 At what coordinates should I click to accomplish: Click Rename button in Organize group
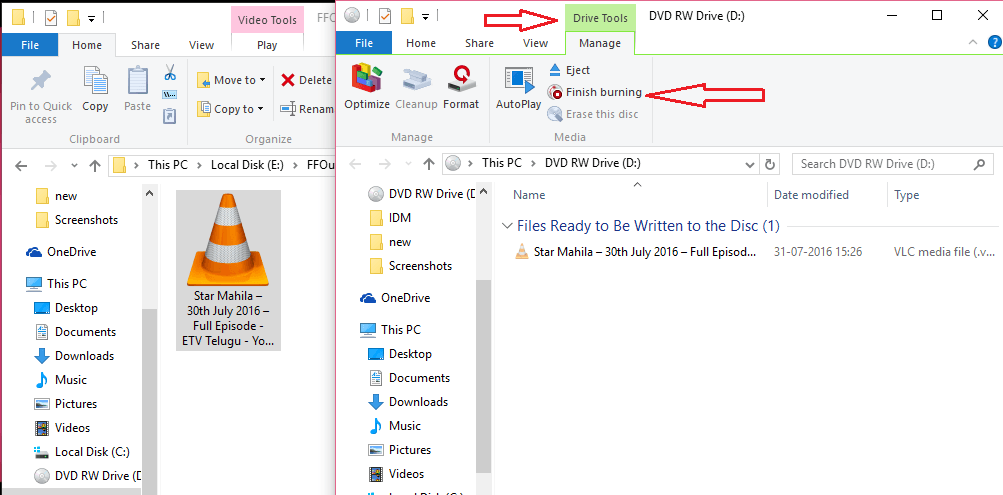(x=308, y=109)
